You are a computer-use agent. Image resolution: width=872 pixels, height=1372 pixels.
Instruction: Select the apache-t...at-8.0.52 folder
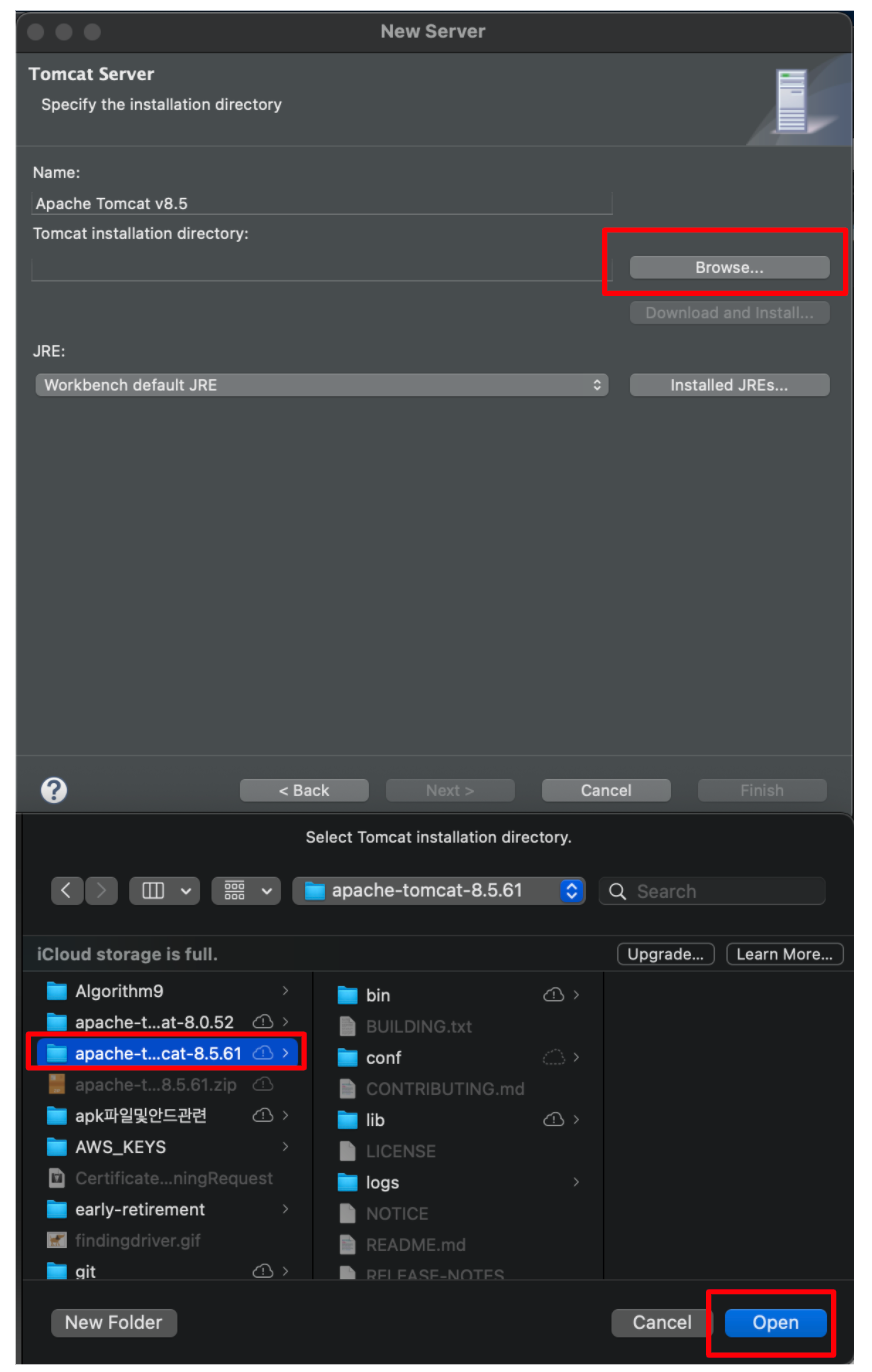pyautogui.click(x=170, y=1022)
